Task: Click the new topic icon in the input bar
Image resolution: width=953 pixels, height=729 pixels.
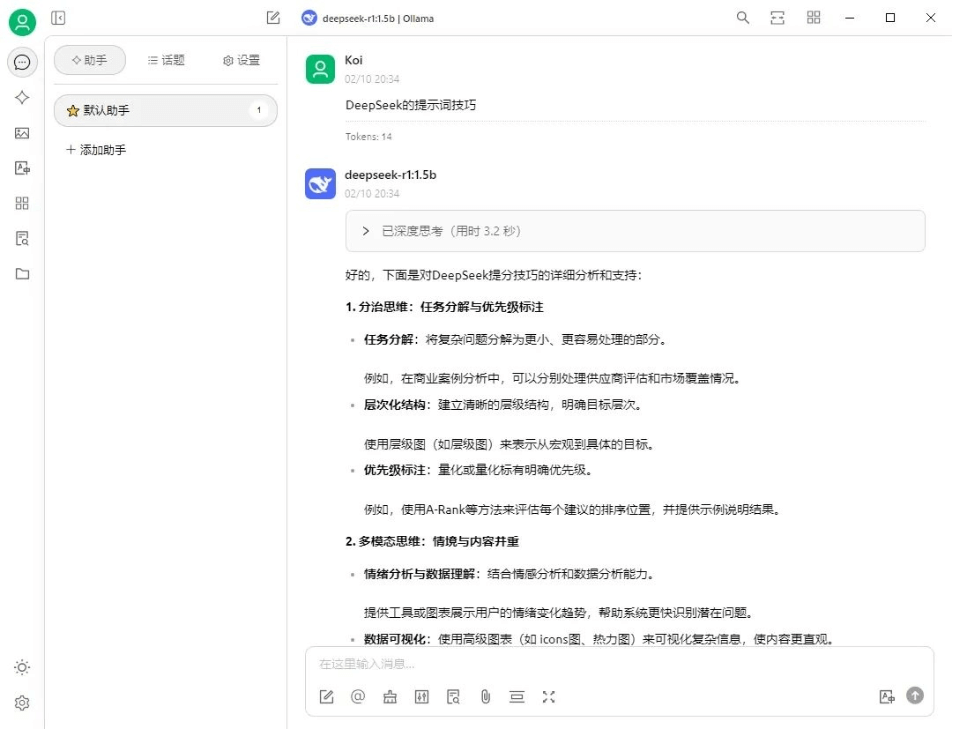Action: (326, 697)
